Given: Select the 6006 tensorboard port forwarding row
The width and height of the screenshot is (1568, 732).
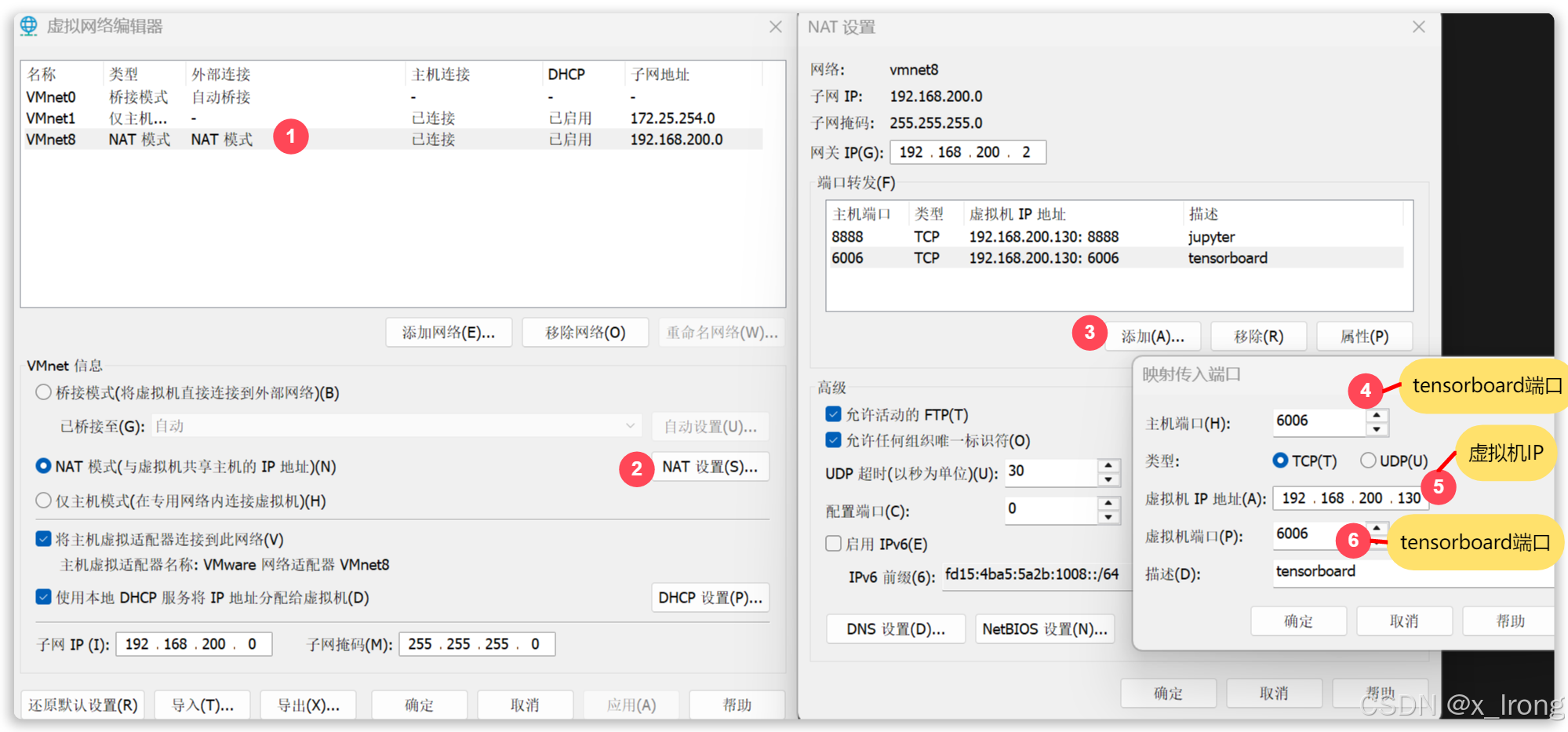Looking at the screenshot, I should (x=1116, y=257).
